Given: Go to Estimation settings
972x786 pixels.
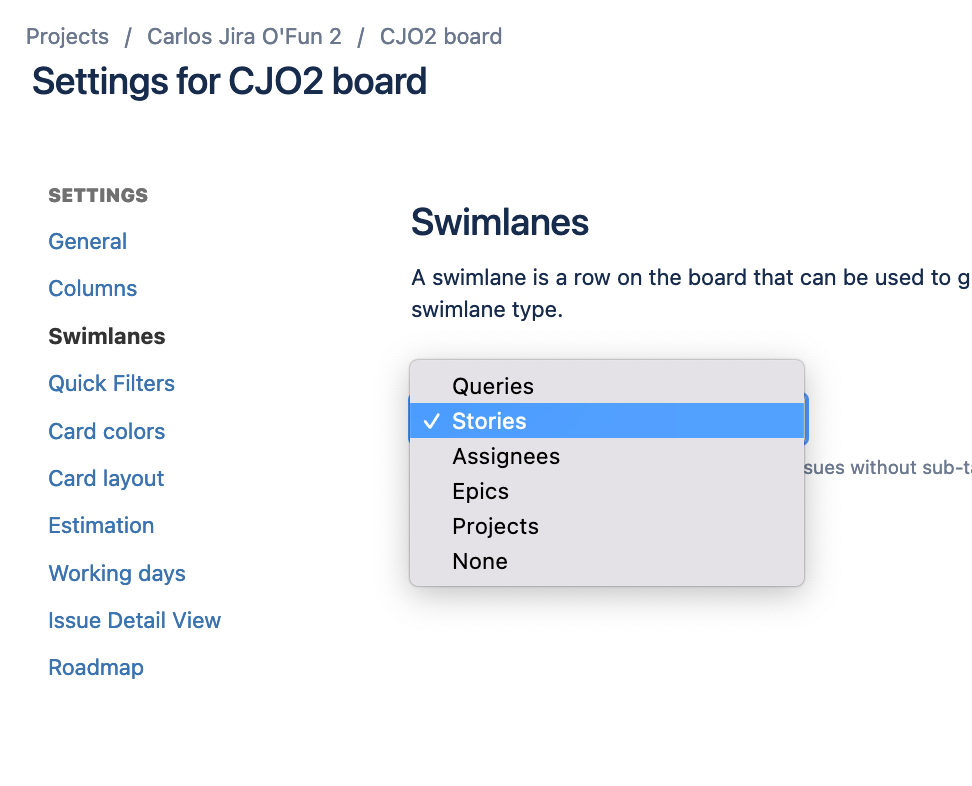Looking at the screenshot, I should tap(101, 525).
